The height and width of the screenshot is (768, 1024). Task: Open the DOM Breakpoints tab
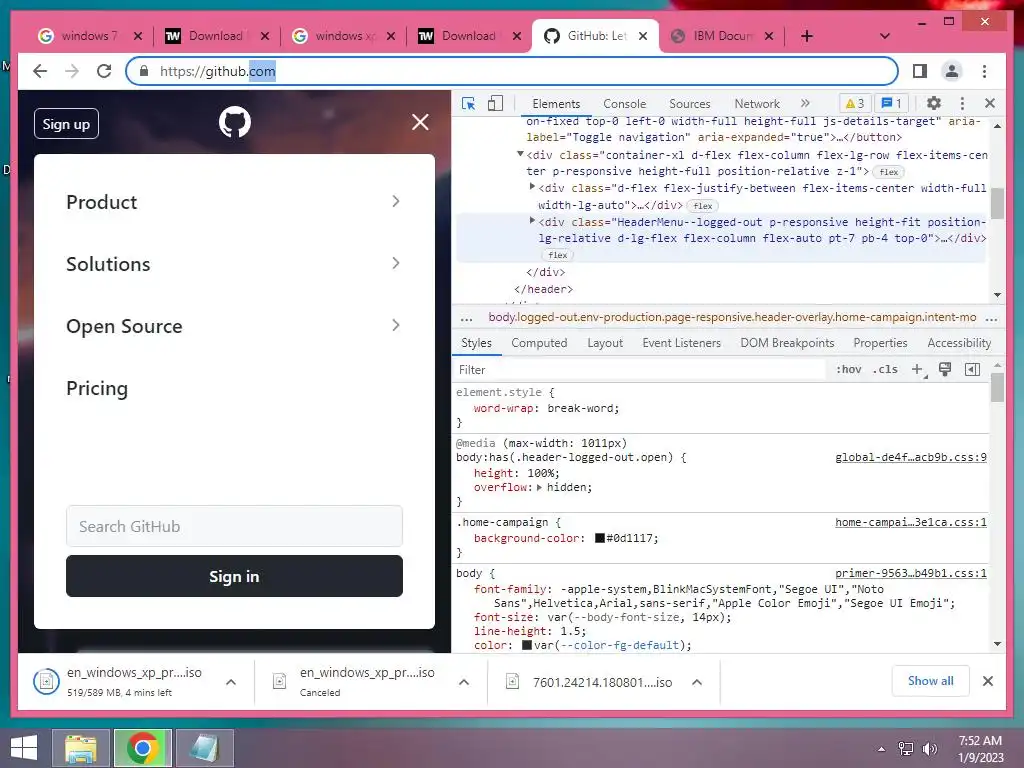coord(787,343)
